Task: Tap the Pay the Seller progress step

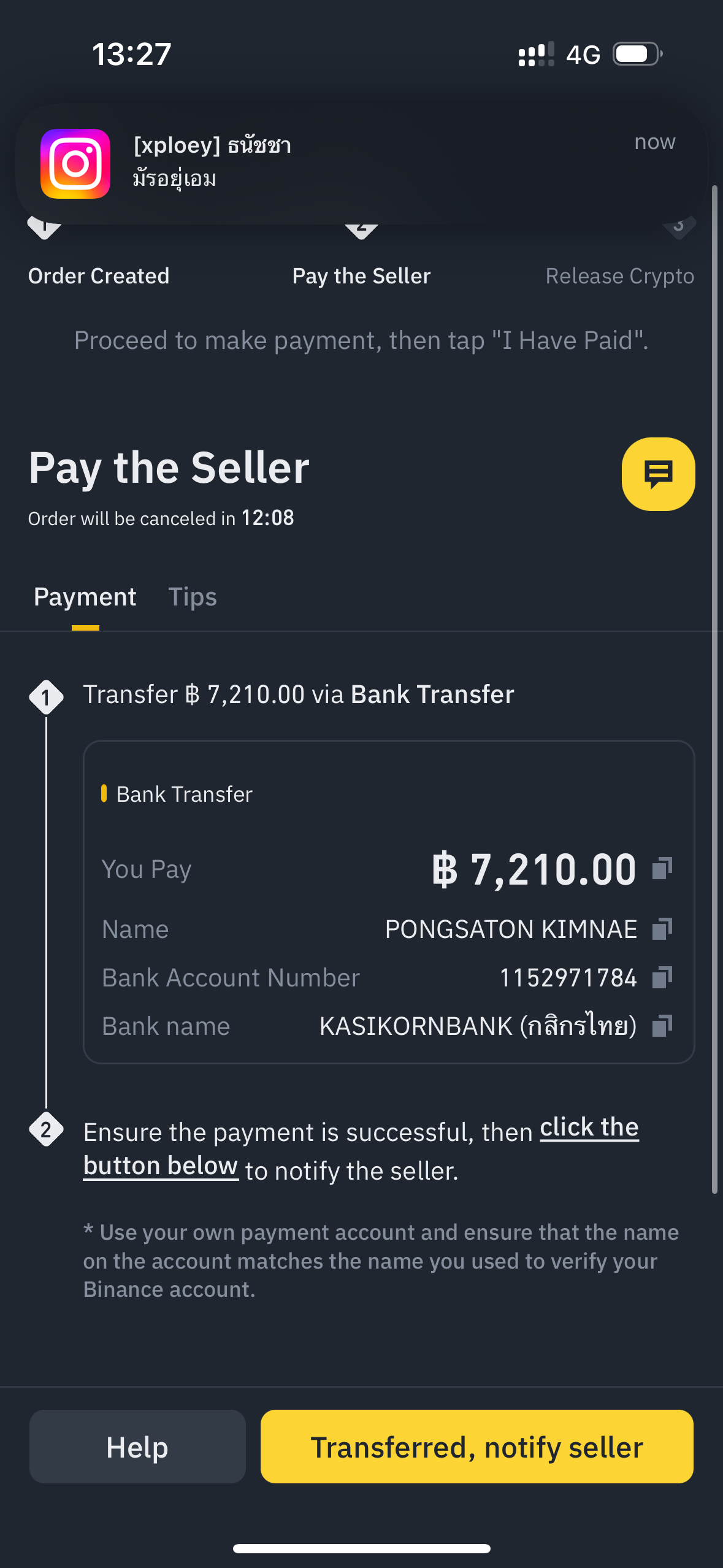Action: click(361, 276)
